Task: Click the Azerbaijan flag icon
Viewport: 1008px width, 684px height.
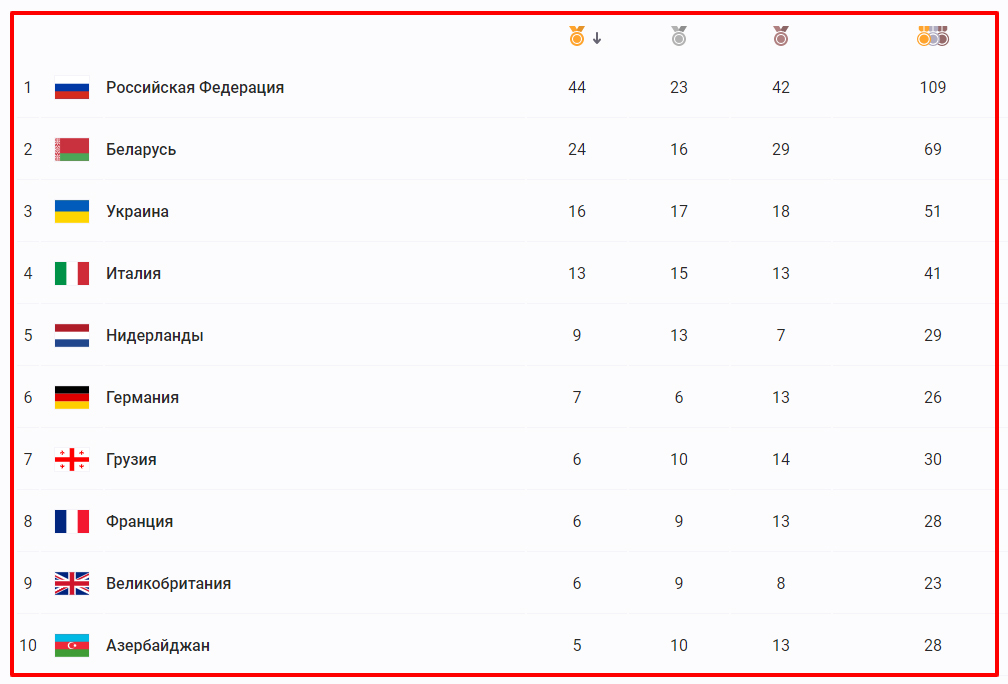Action: pos(72,645)
